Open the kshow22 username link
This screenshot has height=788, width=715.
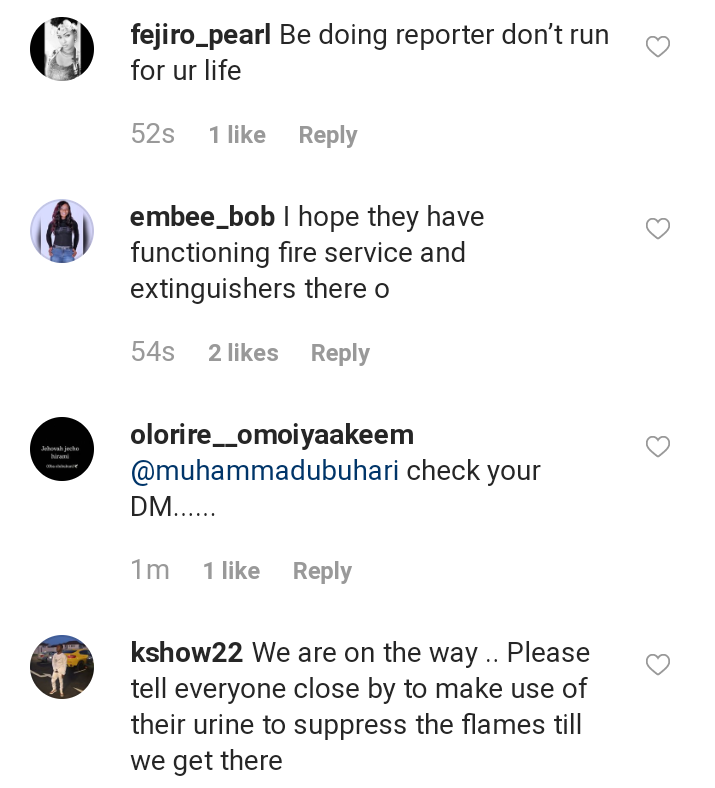point(187,653)
